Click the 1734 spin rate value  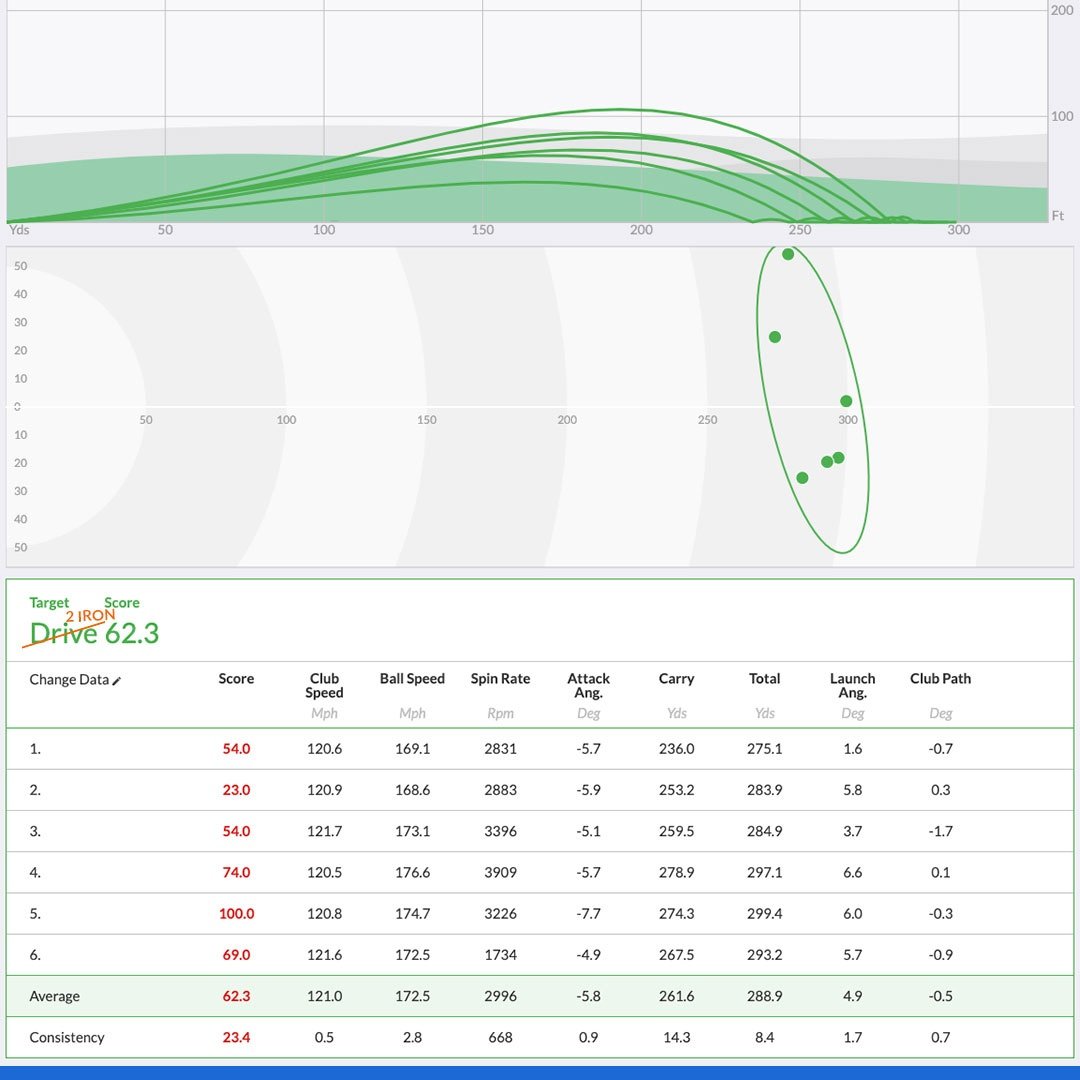pos(501,955)
